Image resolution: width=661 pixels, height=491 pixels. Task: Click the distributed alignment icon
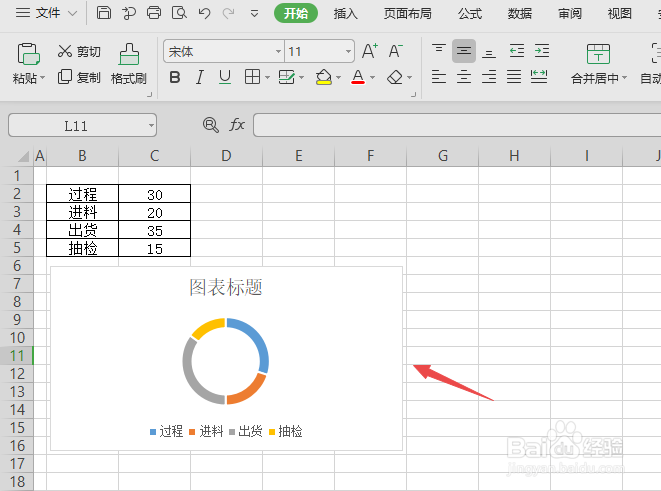coord(539,77)
